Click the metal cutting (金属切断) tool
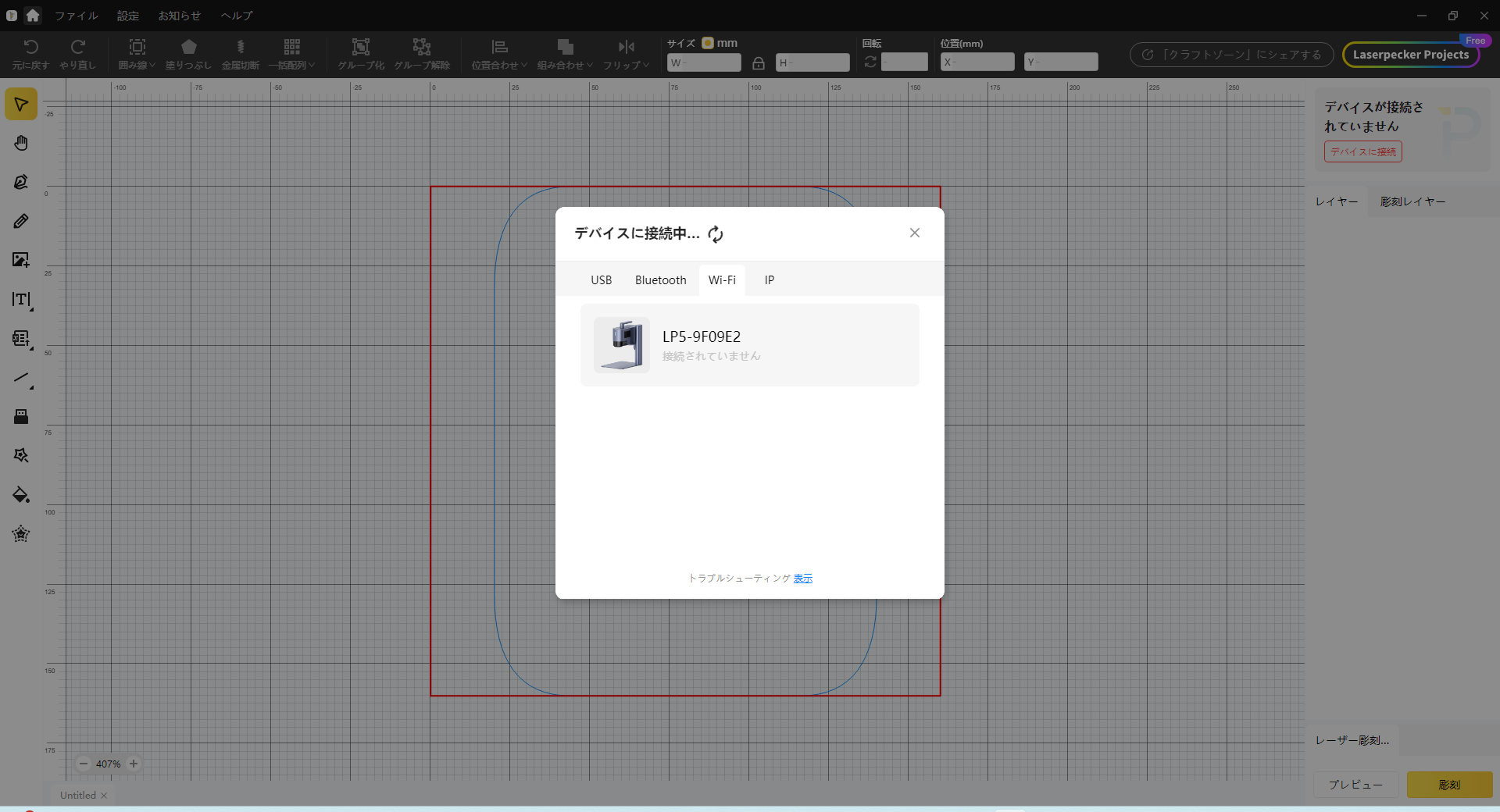Viewport: 1500px width, 812px height. (x=240, y=54)
